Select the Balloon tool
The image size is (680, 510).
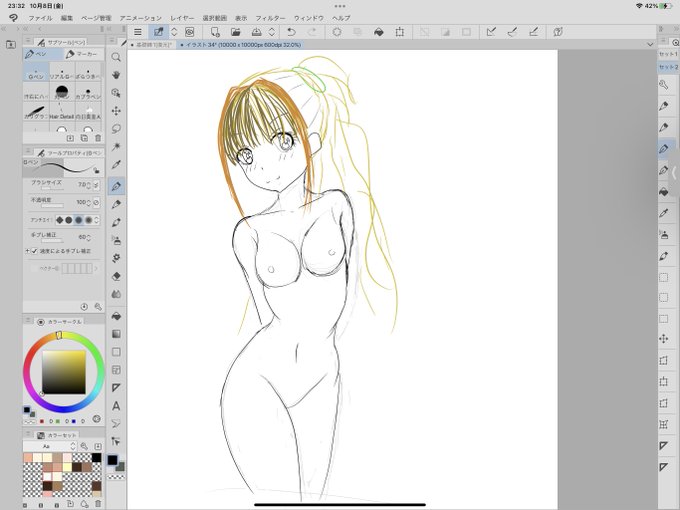pos(116,424)
